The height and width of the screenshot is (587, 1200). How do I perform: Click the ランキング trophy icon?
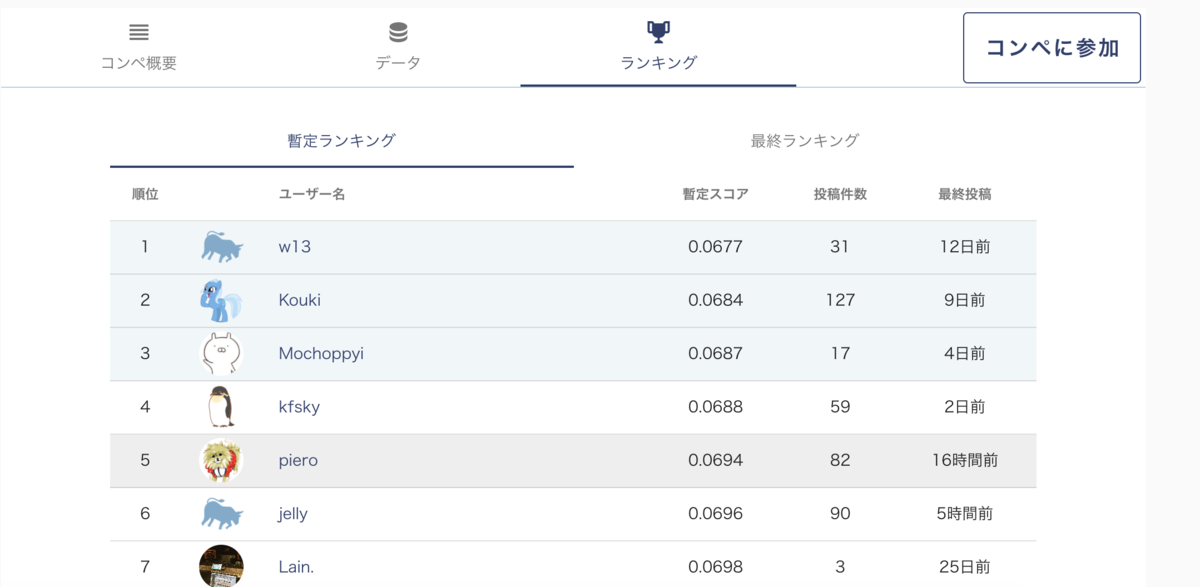click(658, 32)
